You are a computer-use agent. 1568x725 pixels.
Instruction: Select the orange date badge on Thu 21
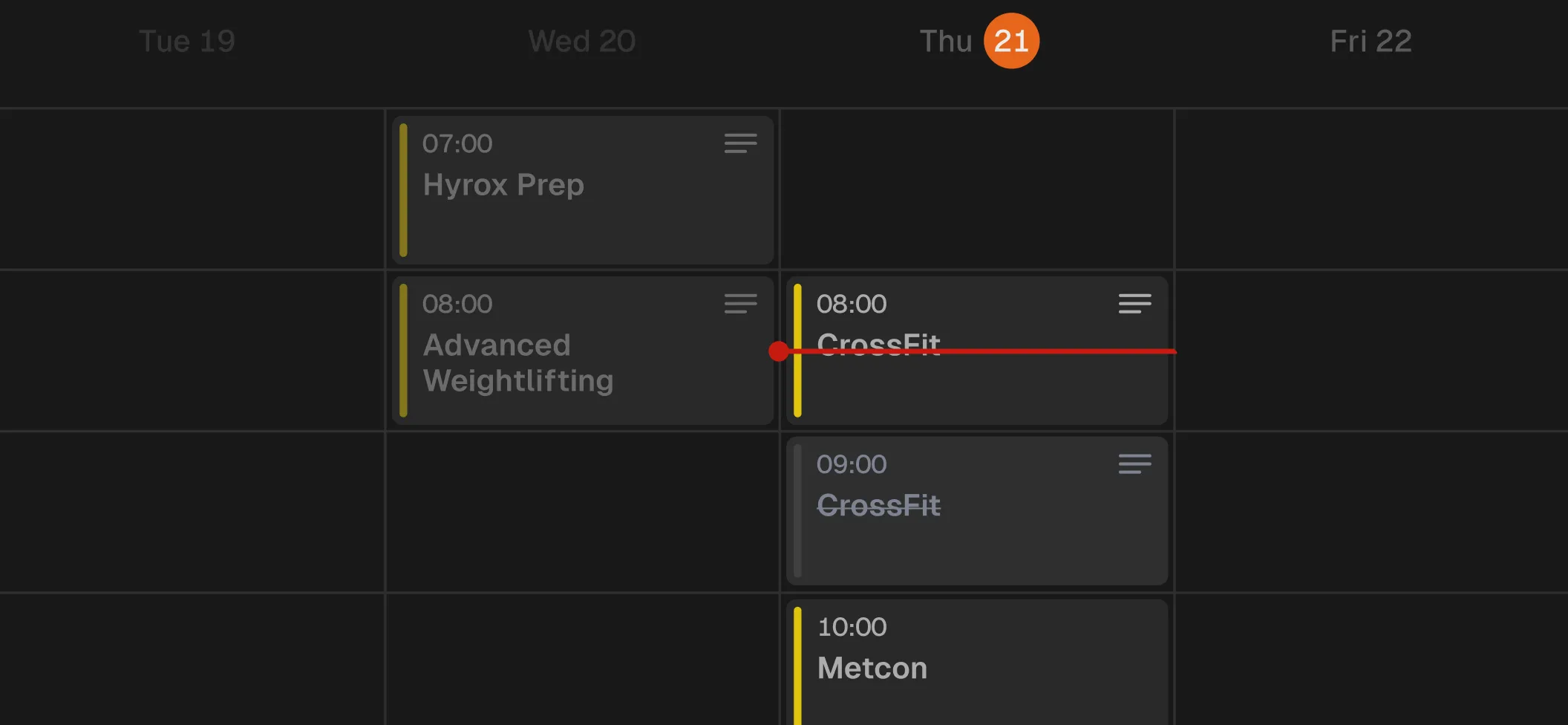1011,41
